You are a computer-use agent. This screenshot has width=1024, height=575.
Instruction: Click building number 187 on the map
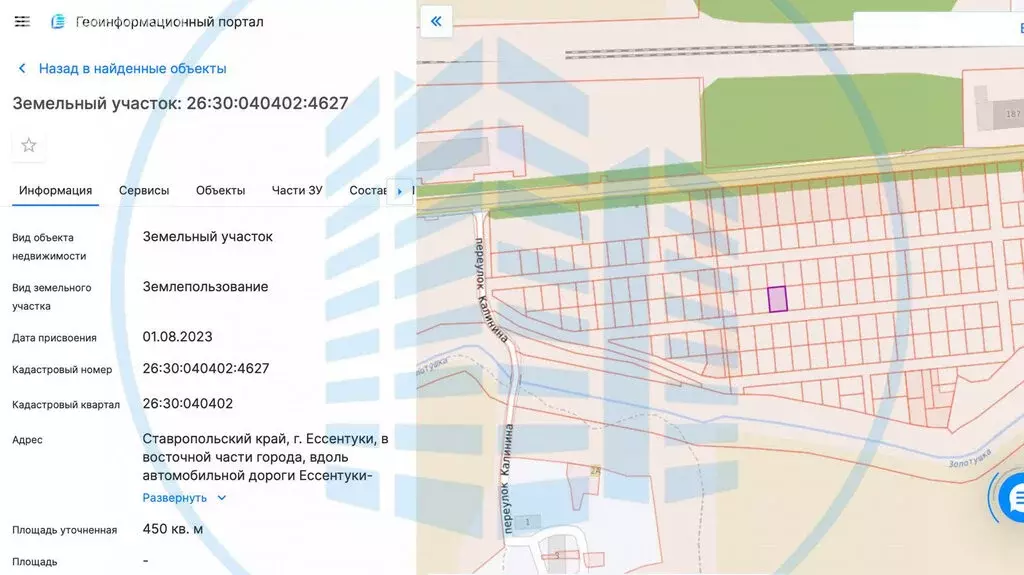[x=1013, y=114]
